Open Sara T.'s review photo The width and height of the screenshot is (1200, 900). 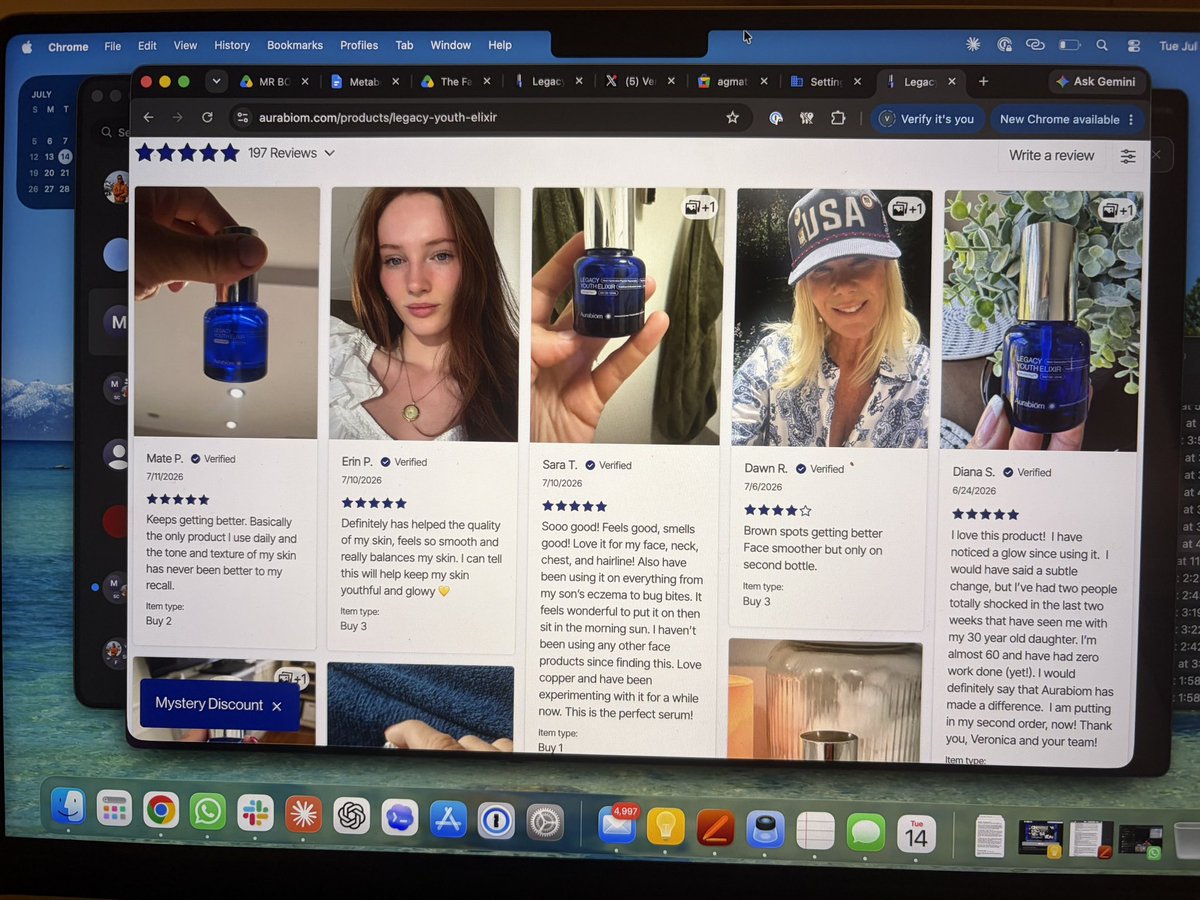click(628, 316)
